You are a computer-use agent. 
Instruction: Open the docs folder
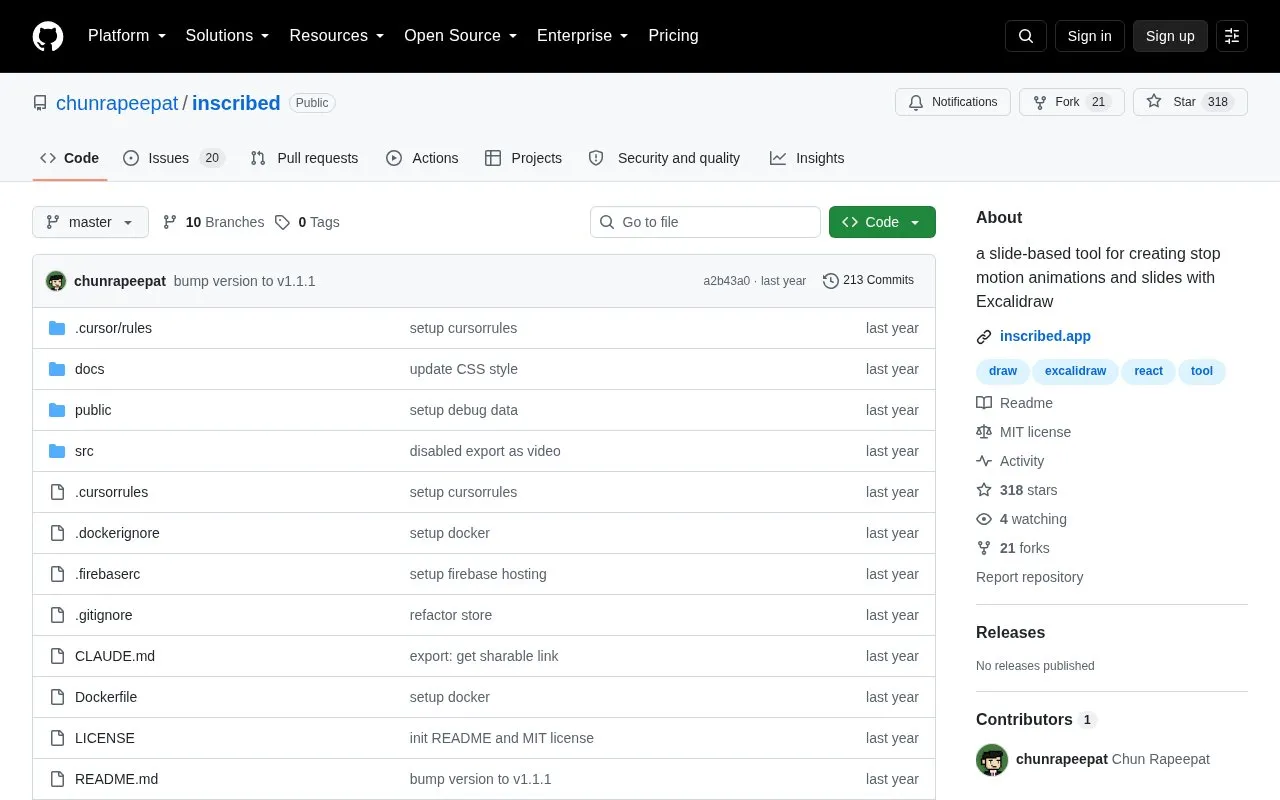click(x=89, y=369)
